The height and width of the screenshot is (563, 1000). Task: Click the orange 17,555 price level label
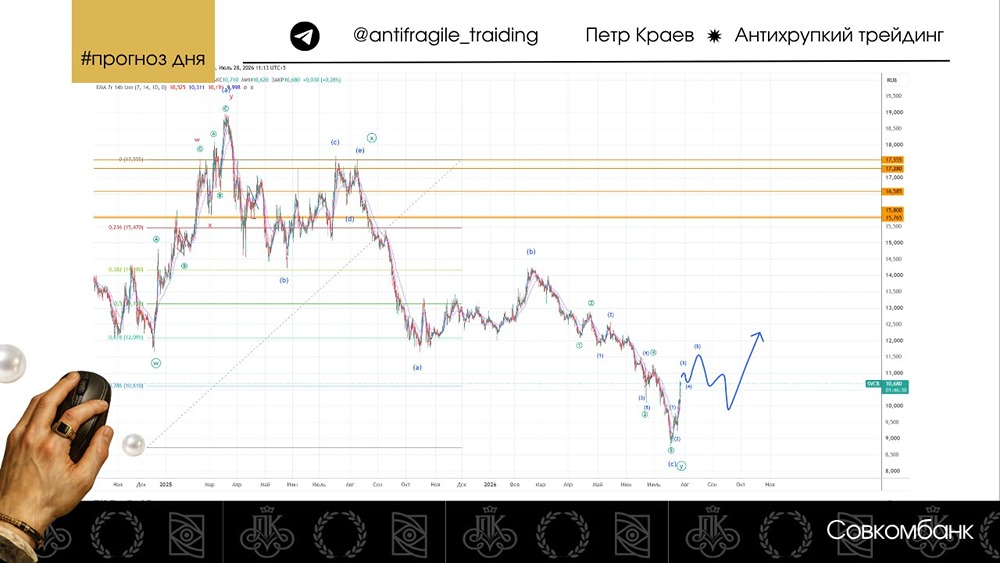click(893, 159)
